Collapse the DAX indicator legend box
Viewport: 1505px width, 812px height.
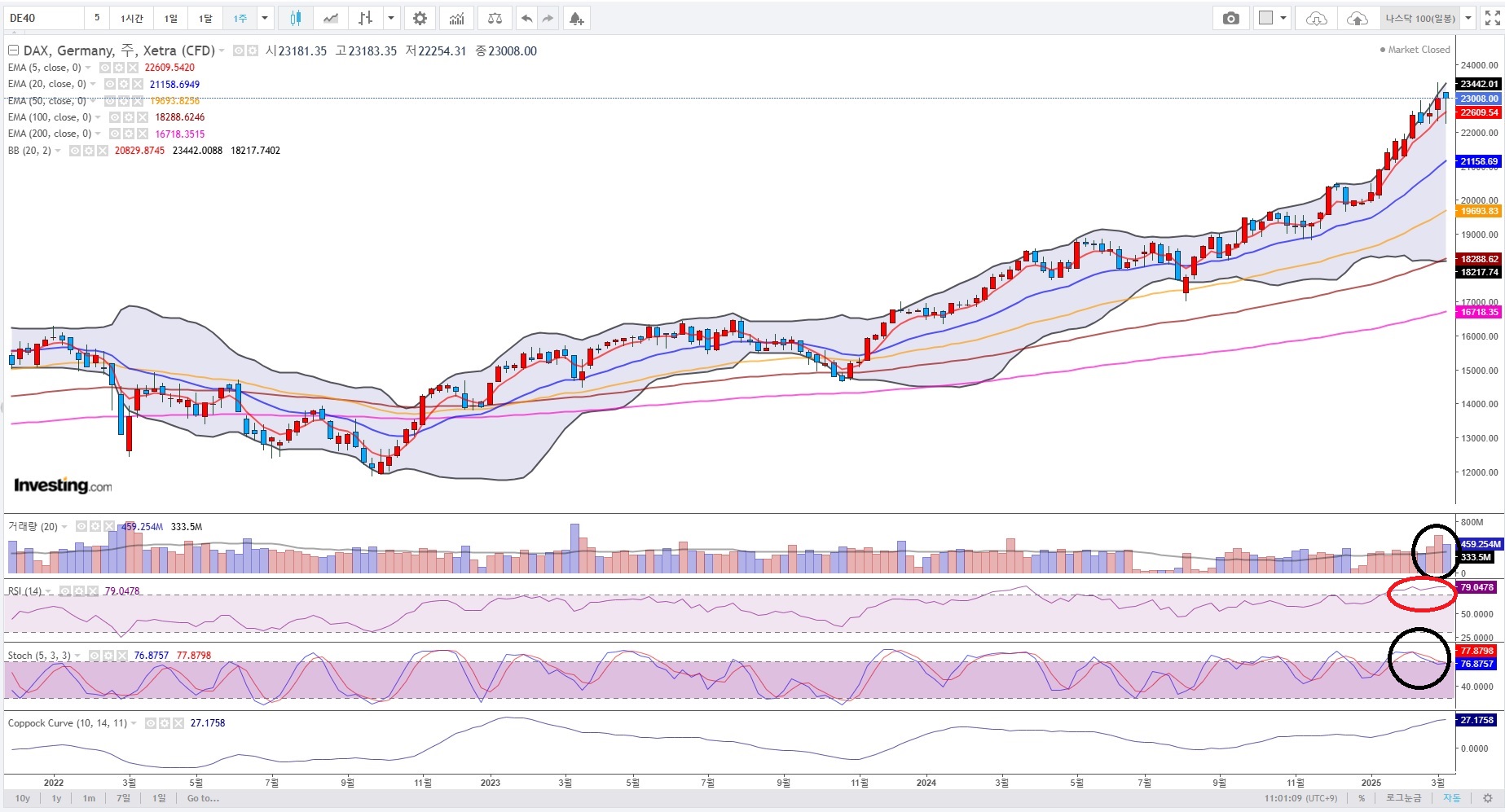[13, 50]
